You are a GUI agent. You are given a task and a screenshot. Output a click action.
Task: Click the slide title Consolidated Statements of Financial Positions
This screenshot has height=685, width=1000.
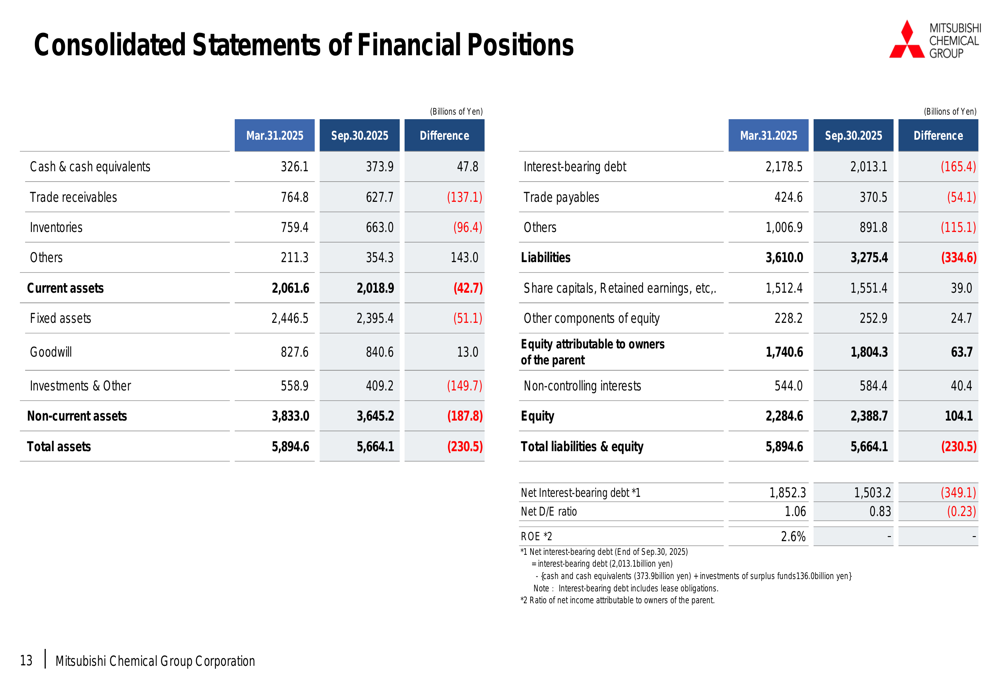304,45
